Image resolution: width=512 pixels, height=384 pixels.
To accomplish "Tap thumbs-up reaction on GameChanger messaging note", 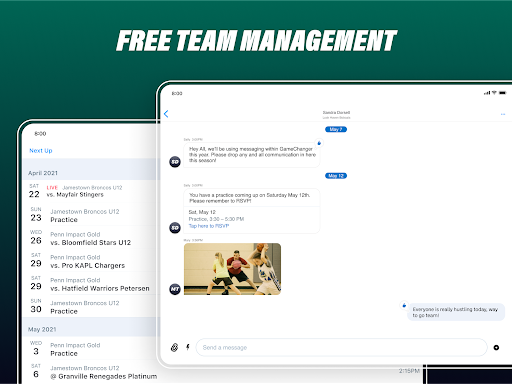I will coord(319,143).
